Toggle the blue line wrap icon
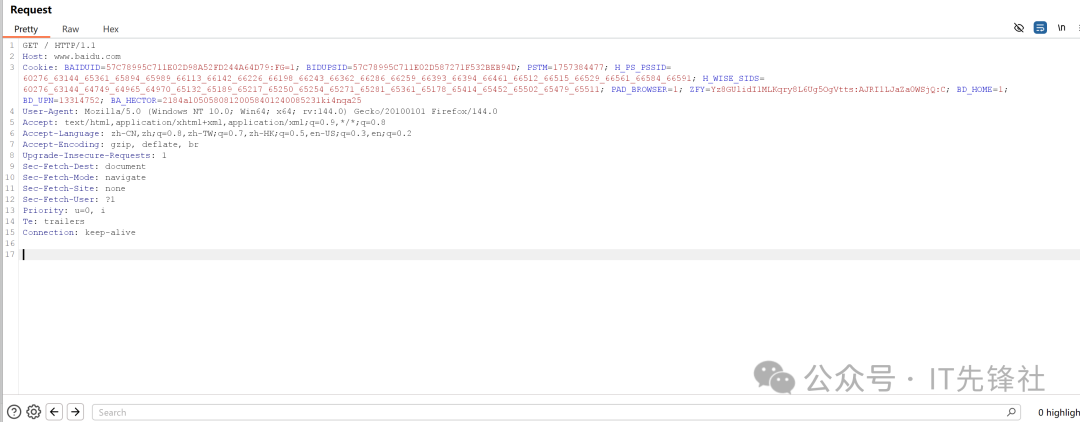Image resolution: width=1080 pixels, height=422 pixels. (1040, 28)
